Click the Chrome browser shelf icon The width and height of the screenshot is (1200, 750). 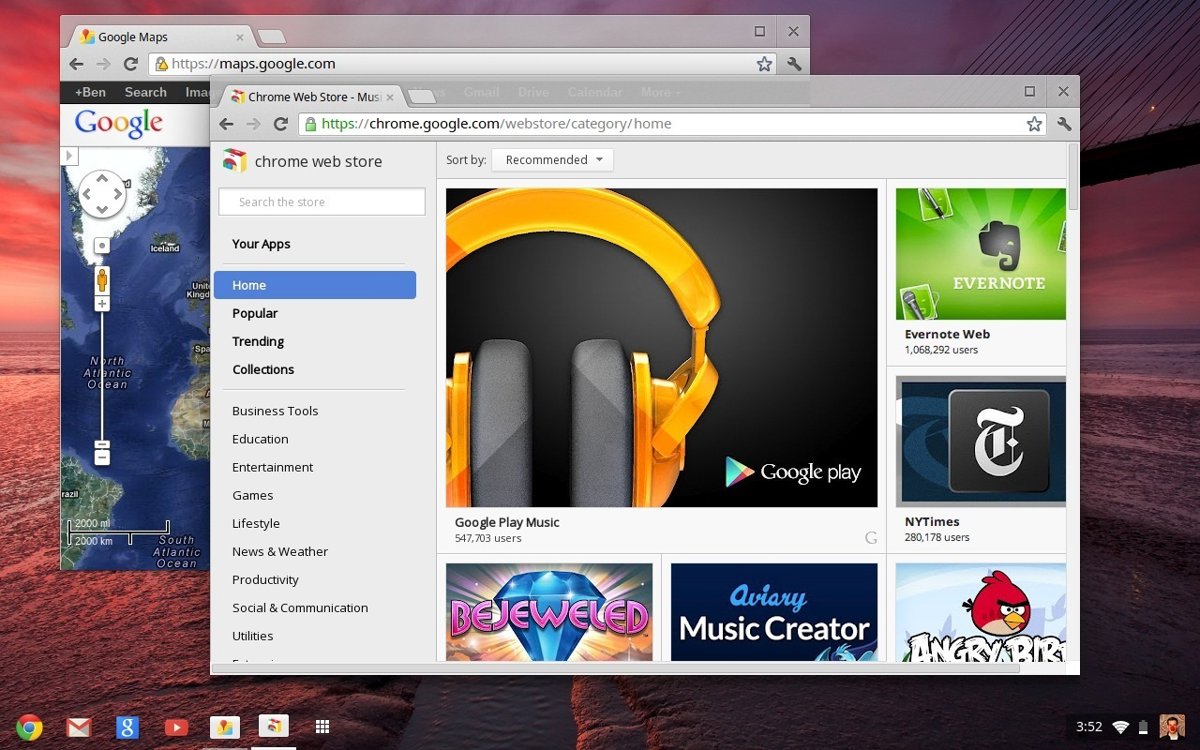point(29,727)
